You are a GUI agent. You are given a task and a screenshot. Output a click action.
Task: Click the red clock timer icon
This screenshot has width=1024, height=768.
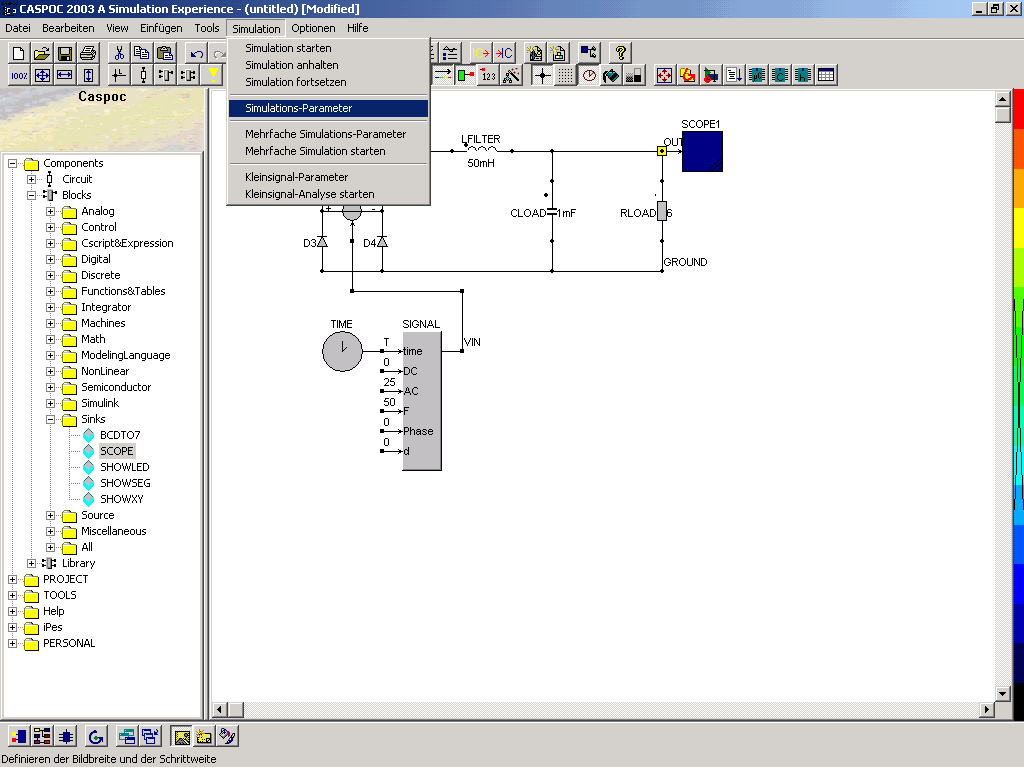click(588, 75)
